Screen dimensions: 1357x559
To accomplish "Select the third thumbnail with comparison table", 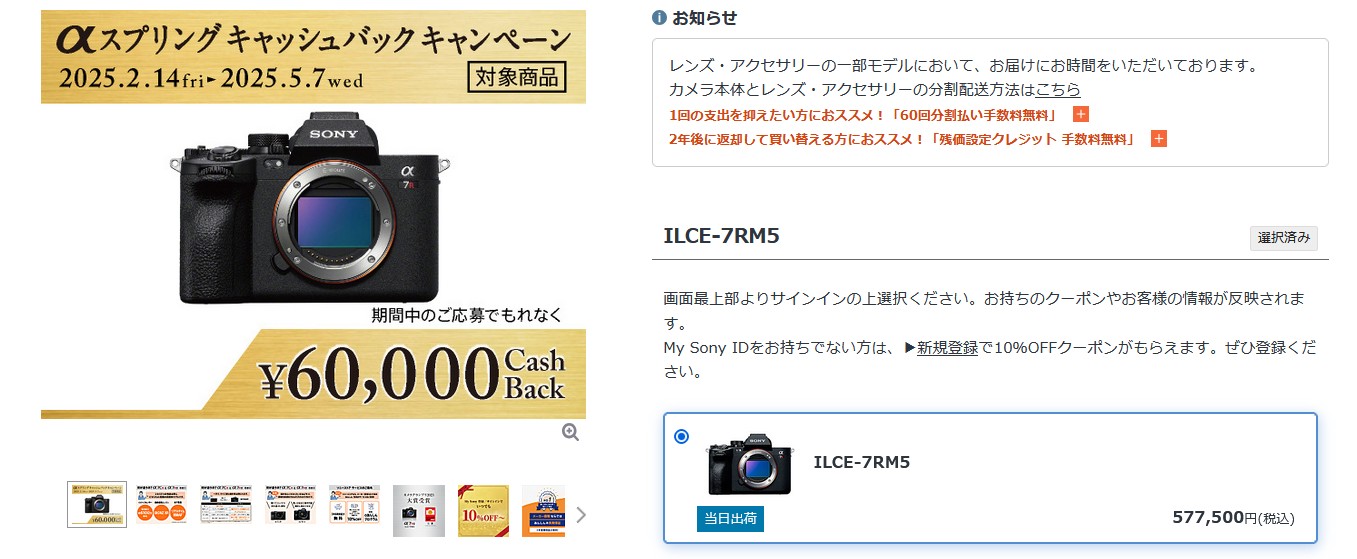I will [x=226, y=504].
